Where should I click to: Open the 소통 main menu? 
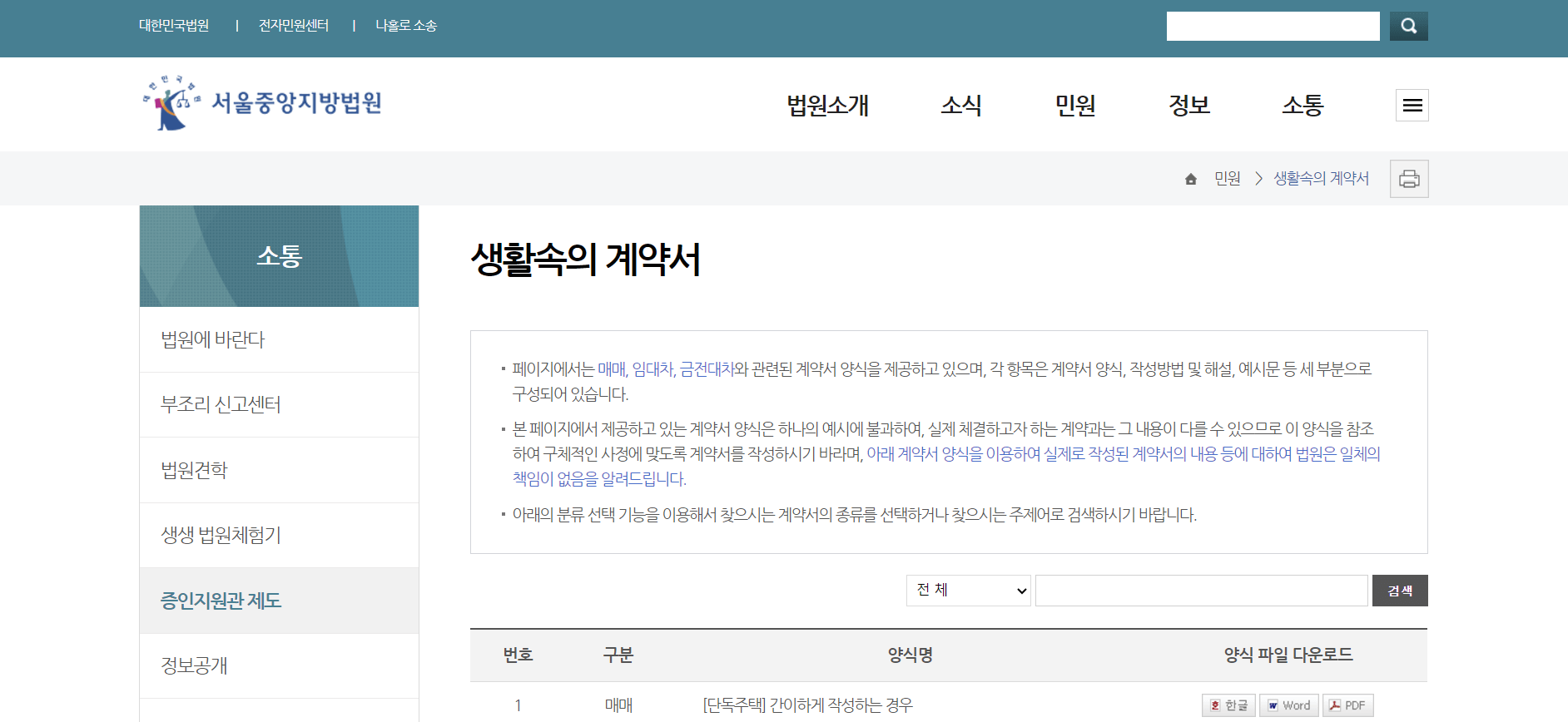point(1303,106)
